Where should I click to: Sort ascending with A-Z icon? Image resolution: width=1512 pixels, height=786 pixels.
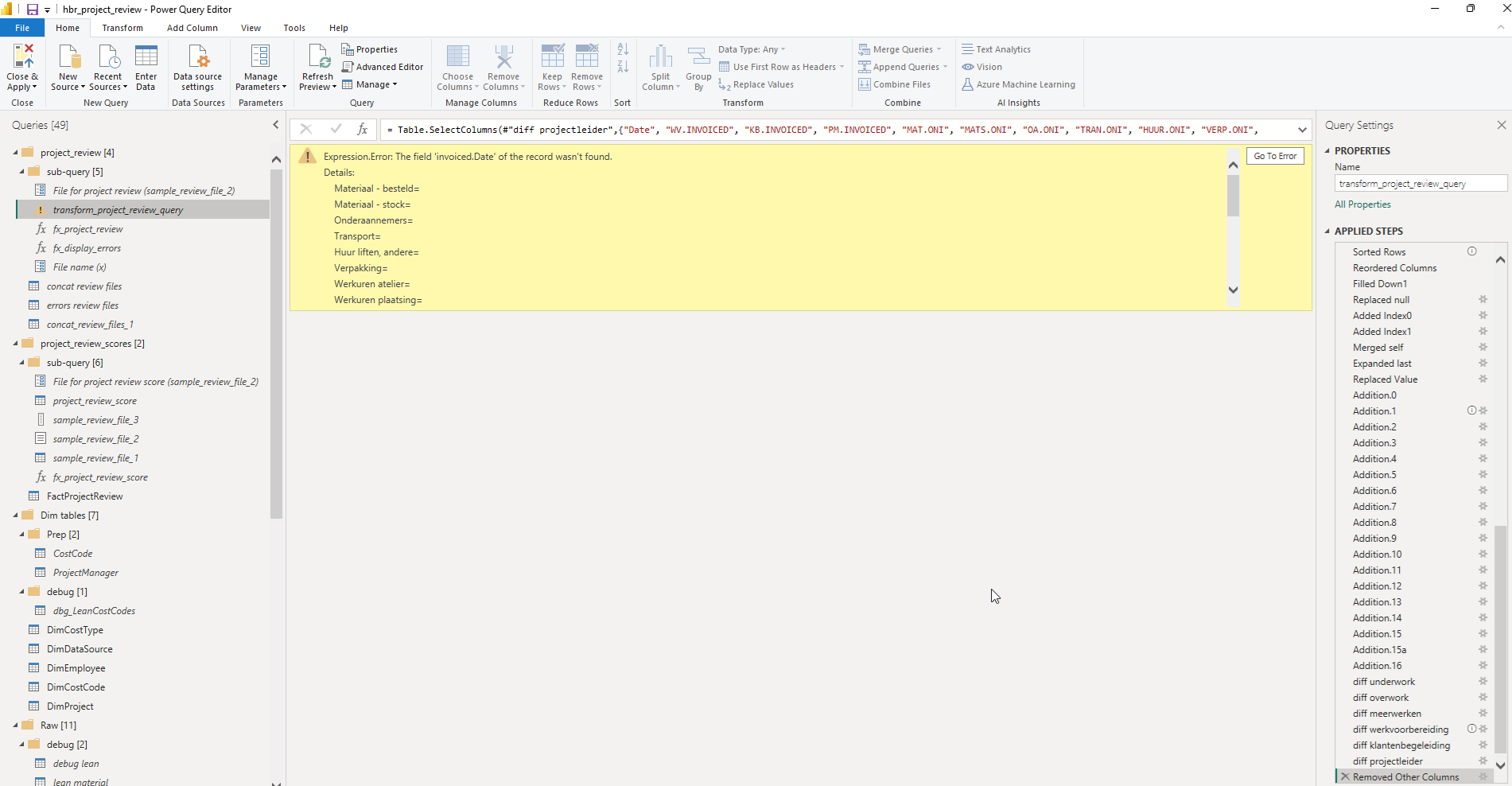click(x=623, y=49)
